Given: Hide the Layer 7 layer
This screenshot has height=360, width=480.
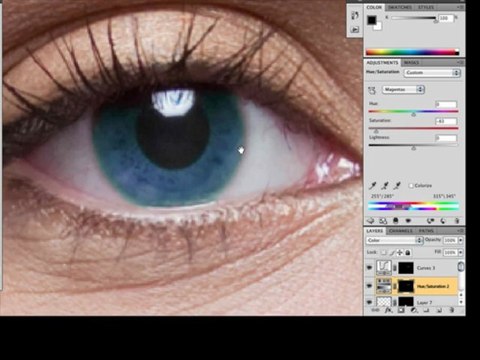Looking at the screenshot, I should click(x=369, y=302).
